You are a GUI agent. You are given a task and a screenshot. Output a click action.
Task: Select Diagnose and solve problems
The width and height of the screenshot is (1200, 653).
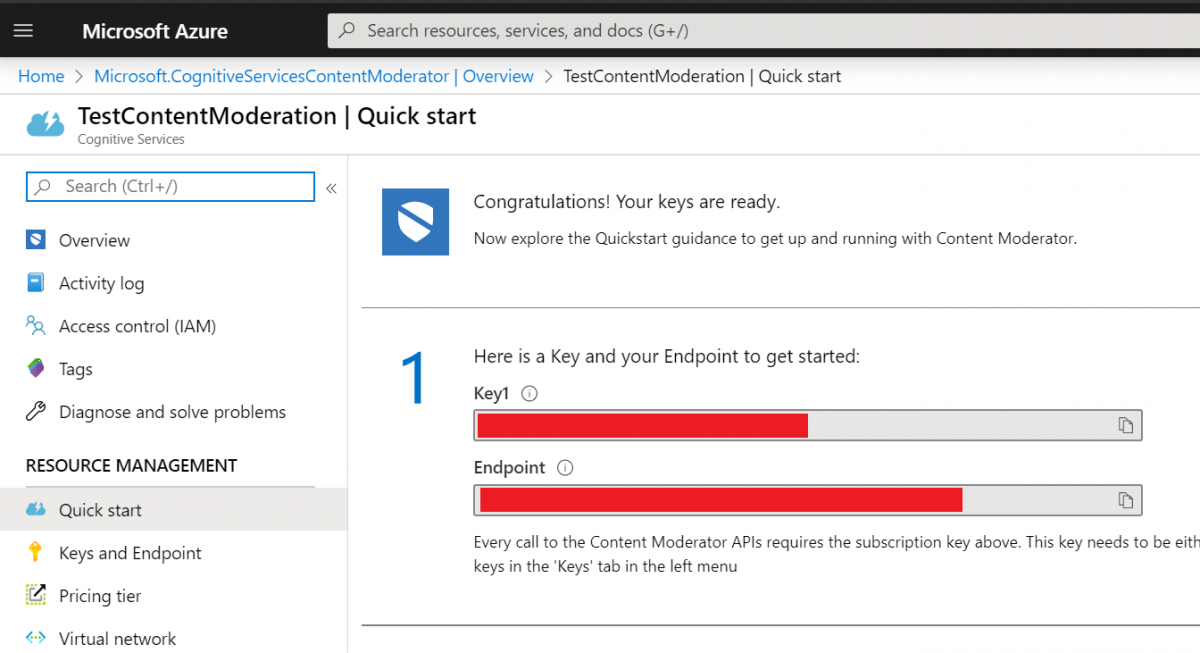173,412
